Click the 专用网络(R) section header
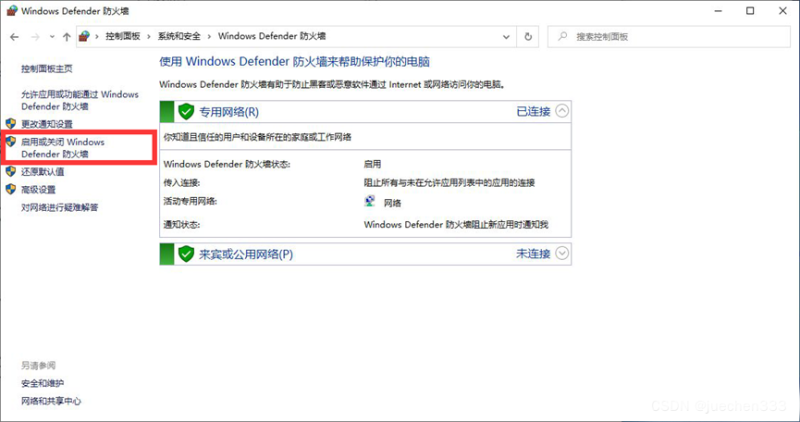 click(365, 112)
